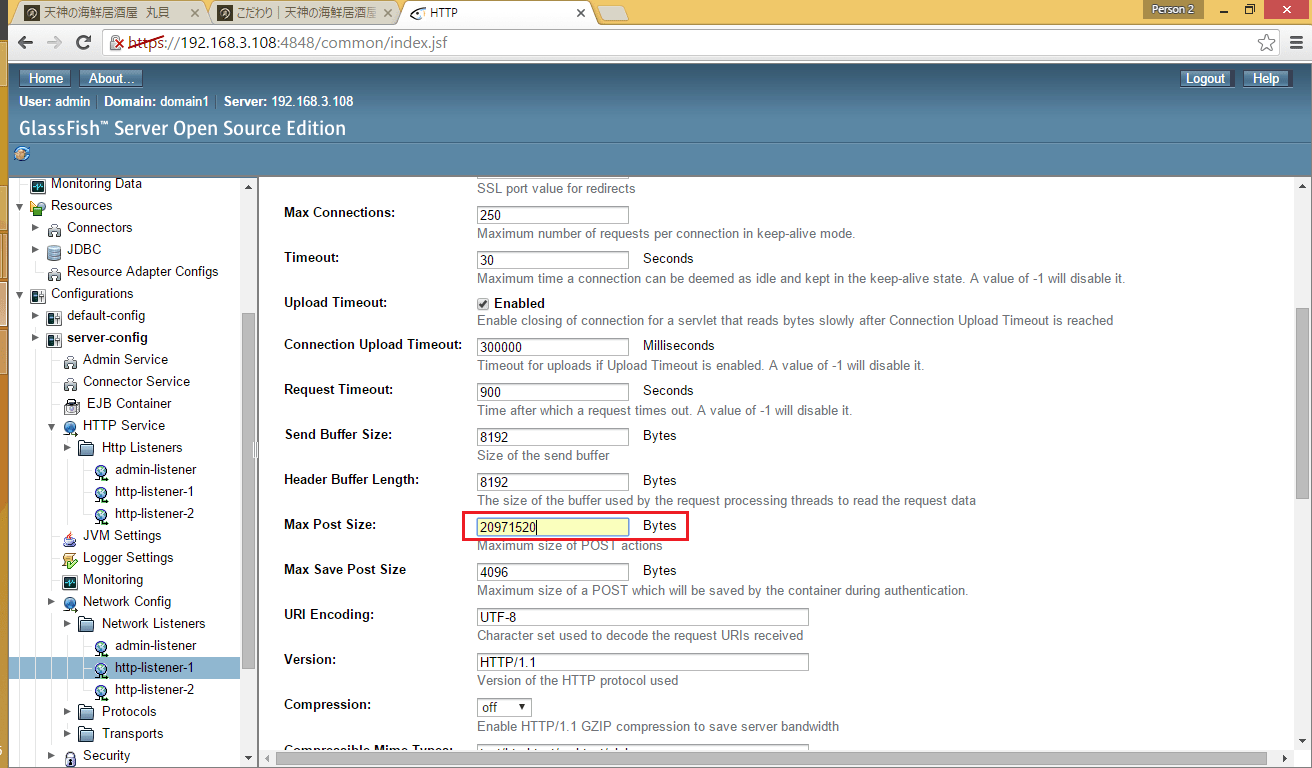The height and width of the screenshot is (768, 1312).
Task: Click the Network Listeners folder icon
Action: click(x=86, y=624)
